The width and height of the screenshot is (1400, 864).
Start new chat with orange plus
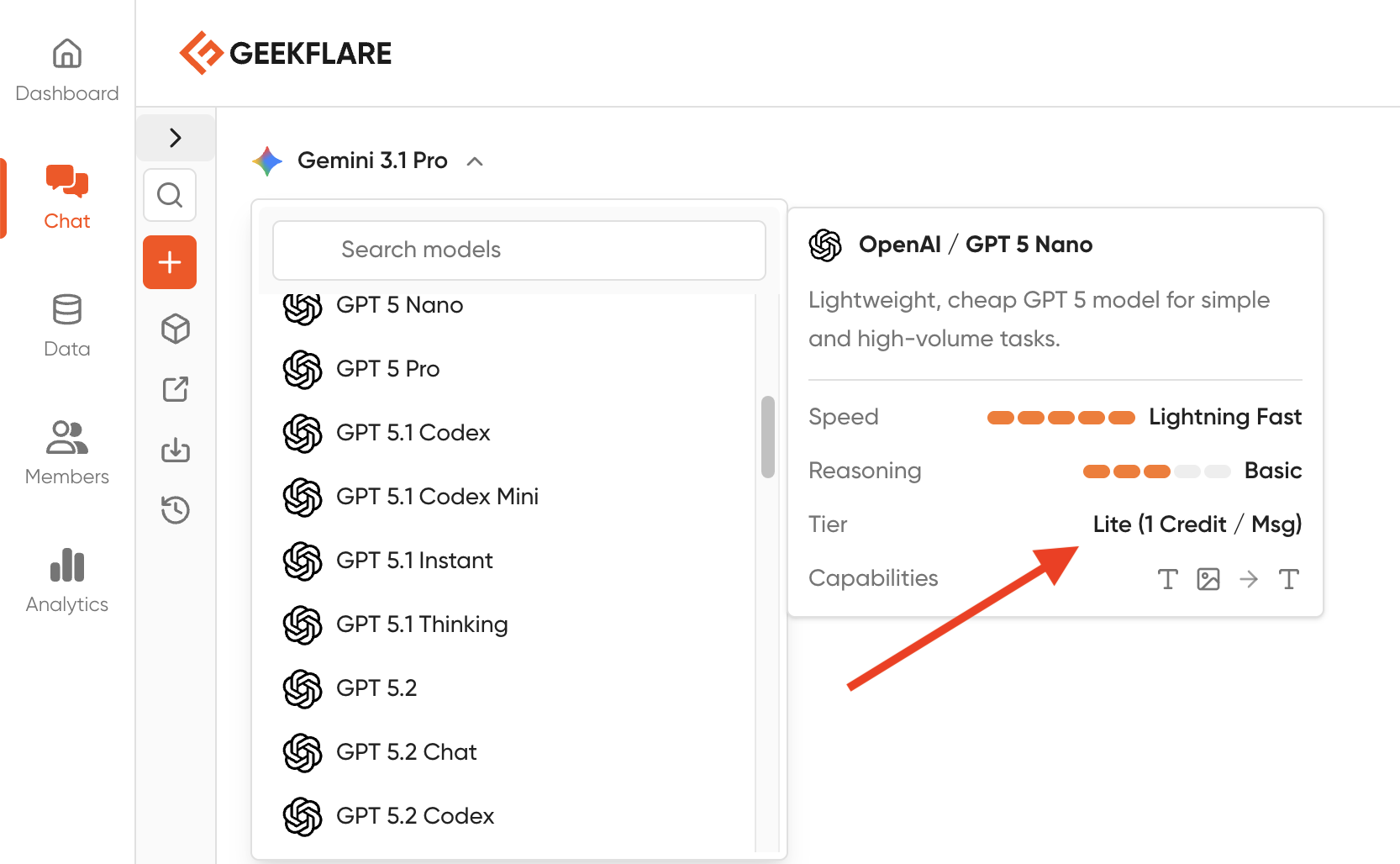(170, 262)
